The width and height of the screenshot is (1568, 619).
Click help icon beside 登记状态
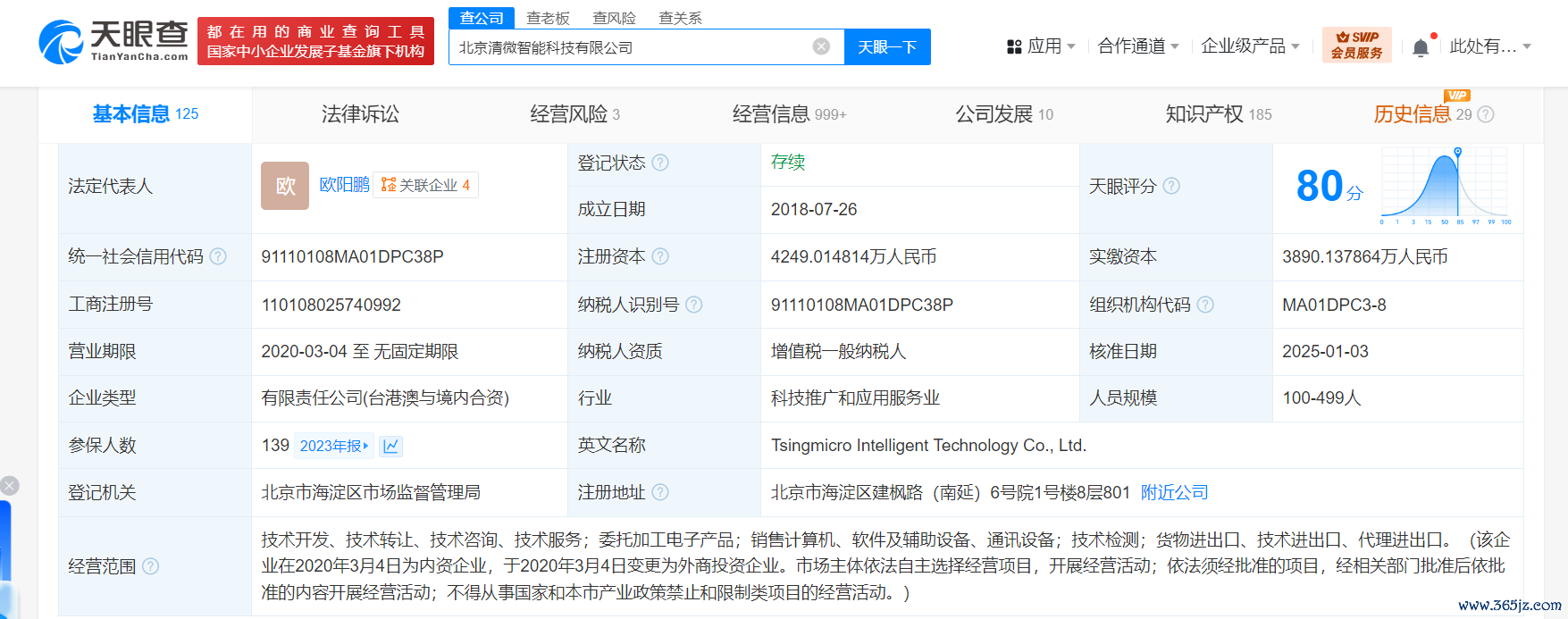click(x=660, y=163)
